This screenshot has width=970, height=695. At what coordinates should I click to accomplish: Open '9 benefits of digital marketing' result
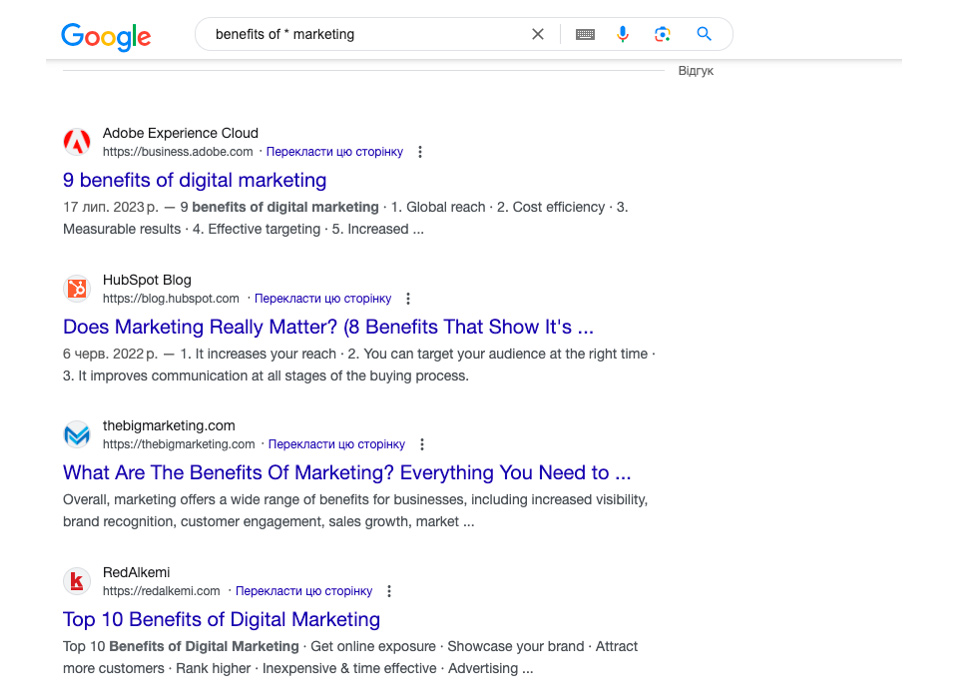[195, 180]
